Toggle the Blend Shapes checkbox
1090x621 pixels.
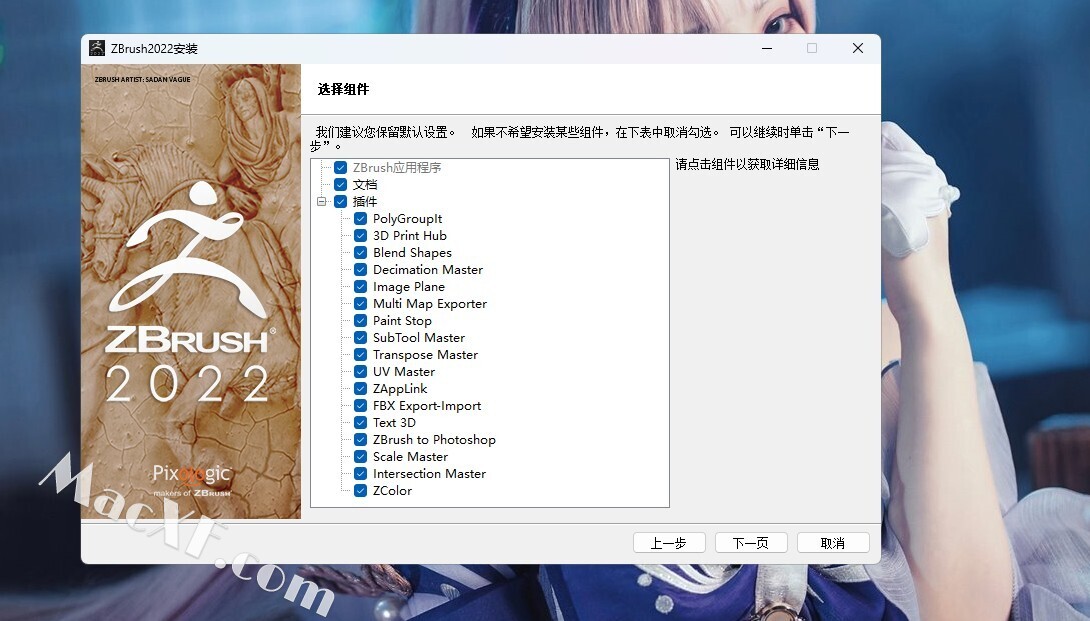(x=361, y=252)
